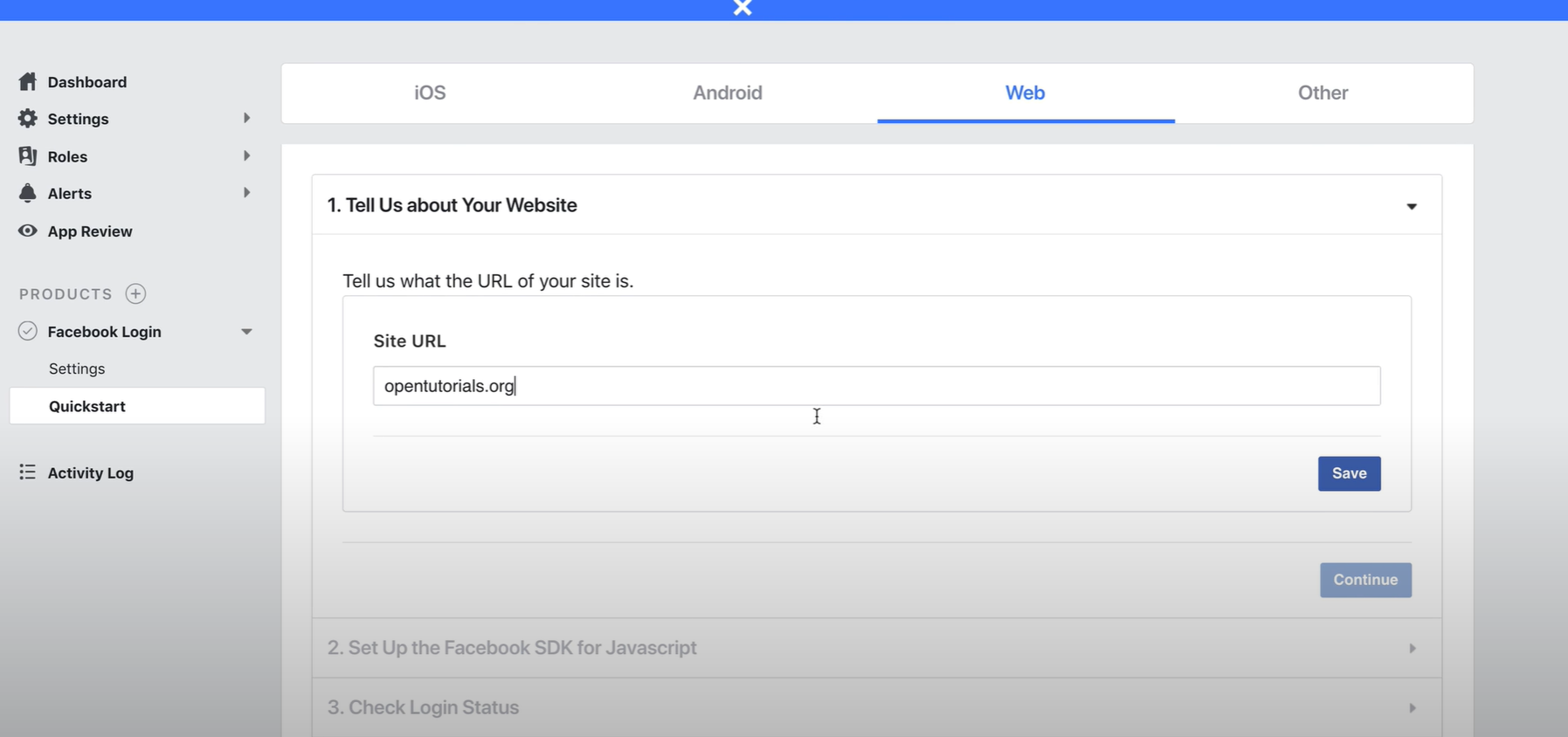1568x737 pixels.
Task: Click the Roles badge icon
Action: [28, 155]
